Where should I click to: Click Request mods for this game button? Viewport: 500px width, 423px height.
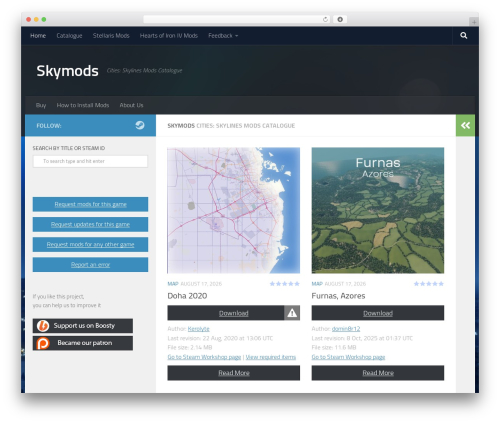coord(90,204)
